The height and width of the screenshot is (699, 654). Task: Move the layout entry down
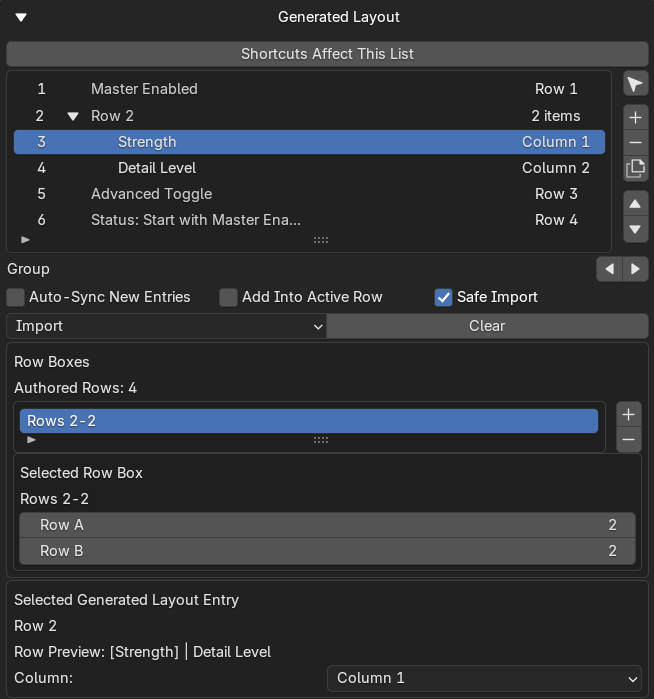point(635,230)
